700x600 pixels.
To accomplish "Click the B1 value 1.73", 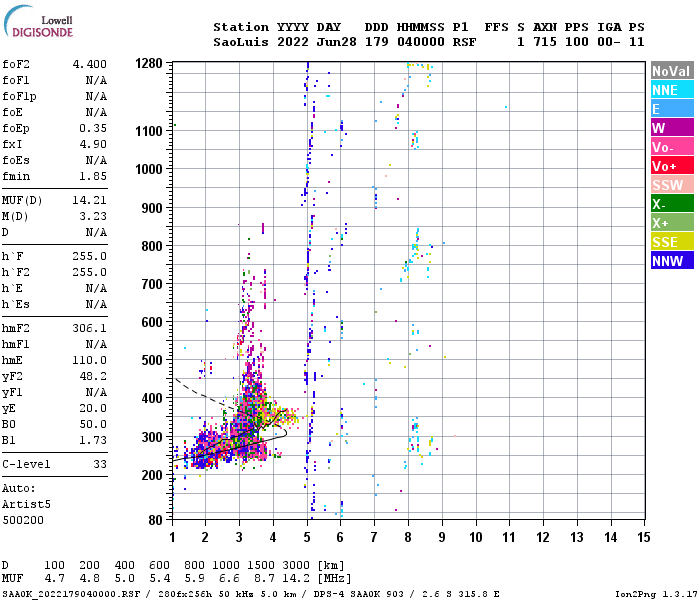I will pyautogui.click(x=93, y=441).
